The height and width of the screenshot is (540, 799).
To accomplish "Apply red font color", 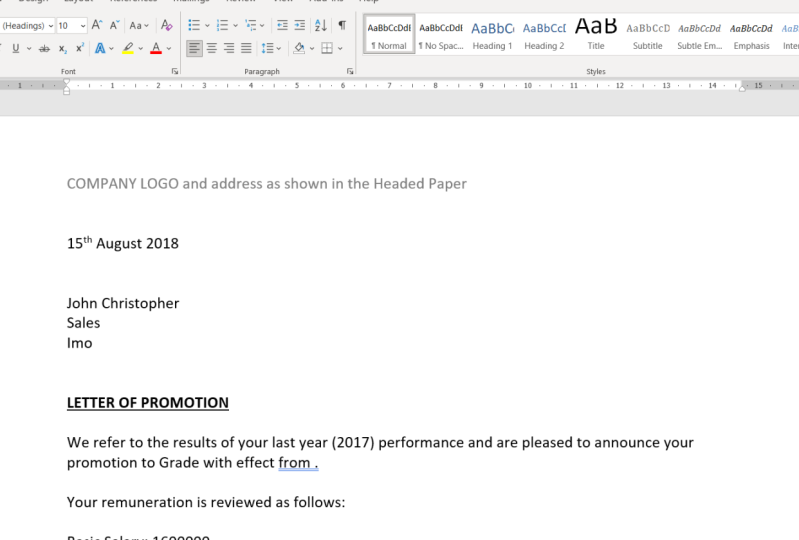I will [x=156, y=48].
